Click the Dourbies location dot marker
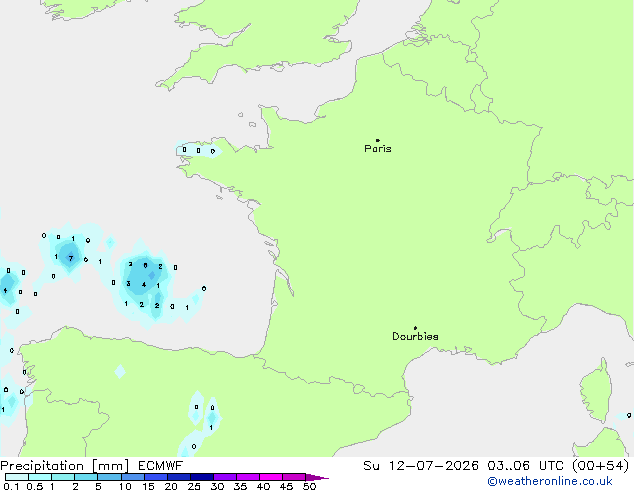Screen dimensions: 634x490 pos(415,328)
